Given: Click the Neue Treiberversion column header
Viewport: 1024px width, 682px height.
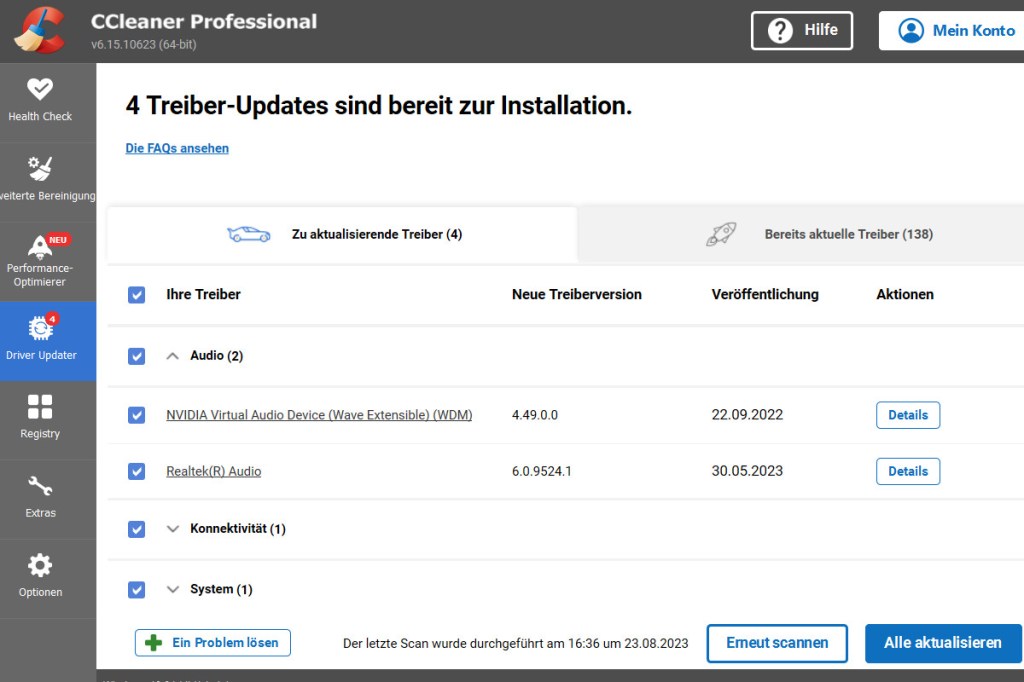Looking at the screenshot, I should (577, 295).
